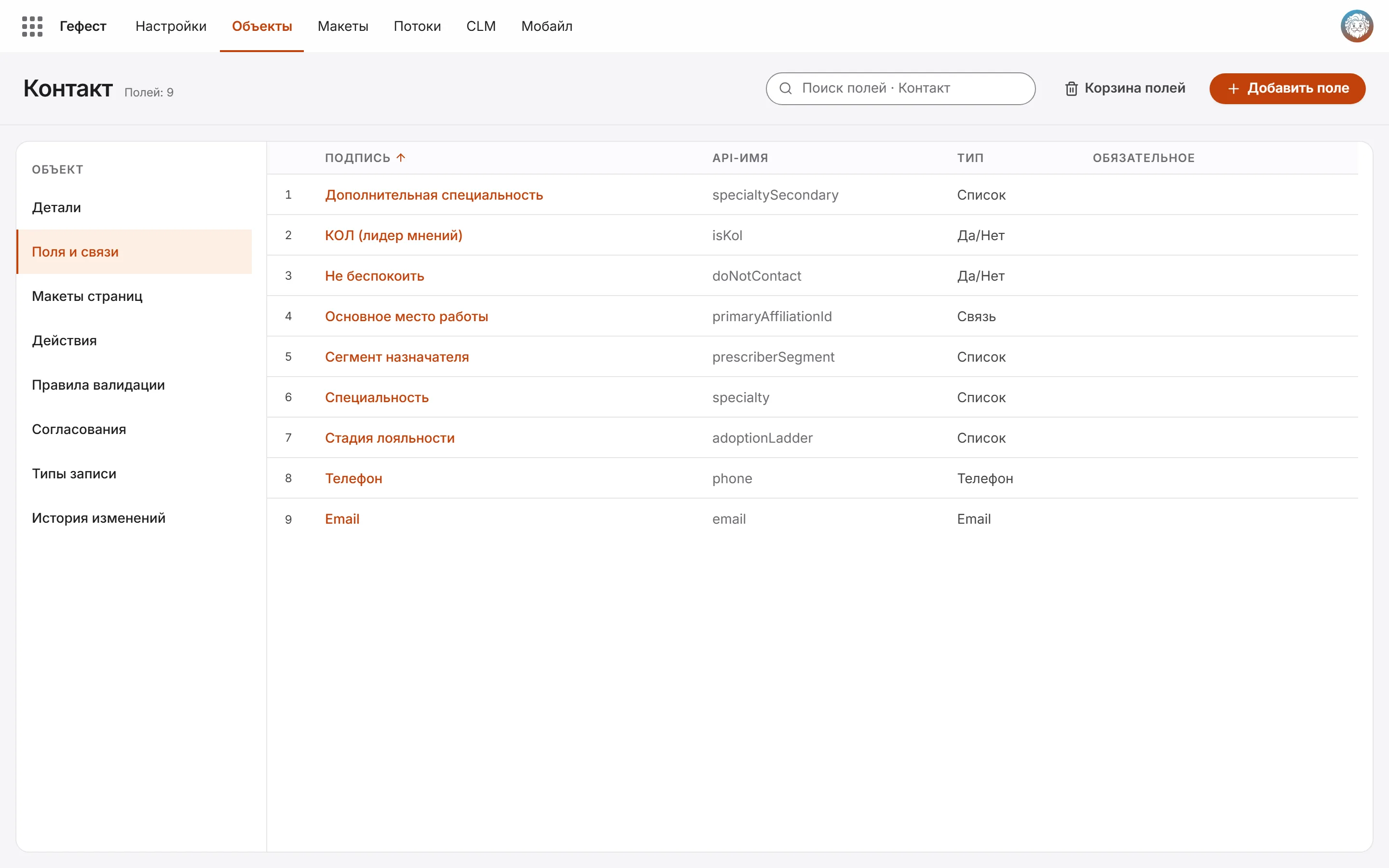Open the Стадия лояльности field link
Screen dimensions: 1389x868
390,438
